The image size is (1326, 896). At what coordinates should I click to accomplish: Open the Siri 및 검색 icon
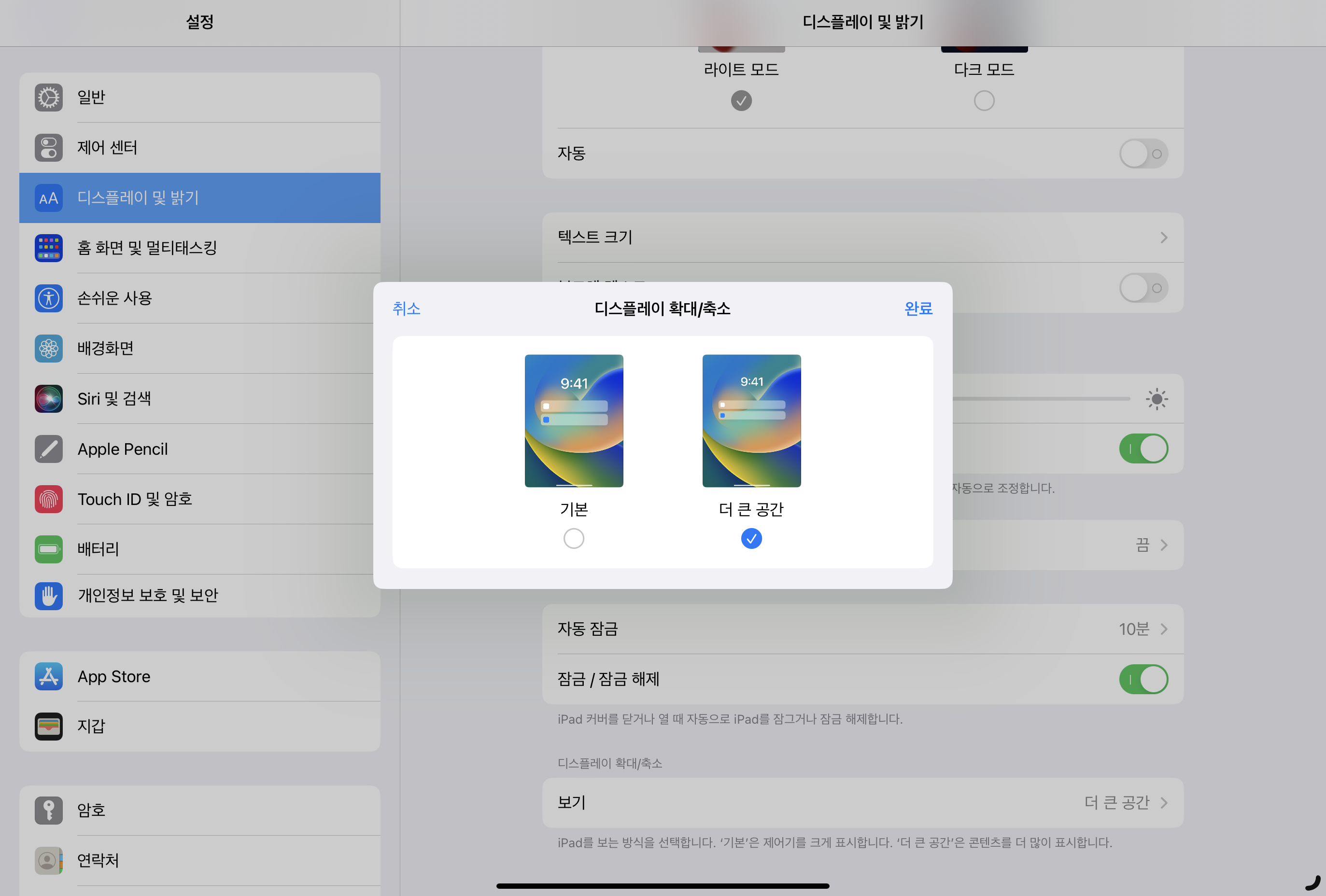[x=48, y=399]
